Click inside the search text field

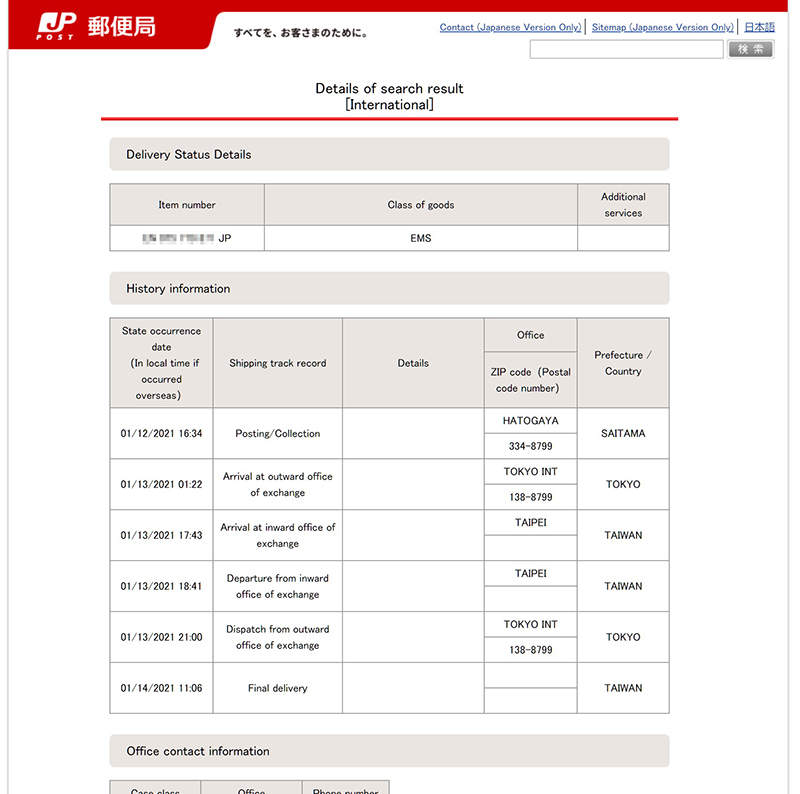pos(625,48)
